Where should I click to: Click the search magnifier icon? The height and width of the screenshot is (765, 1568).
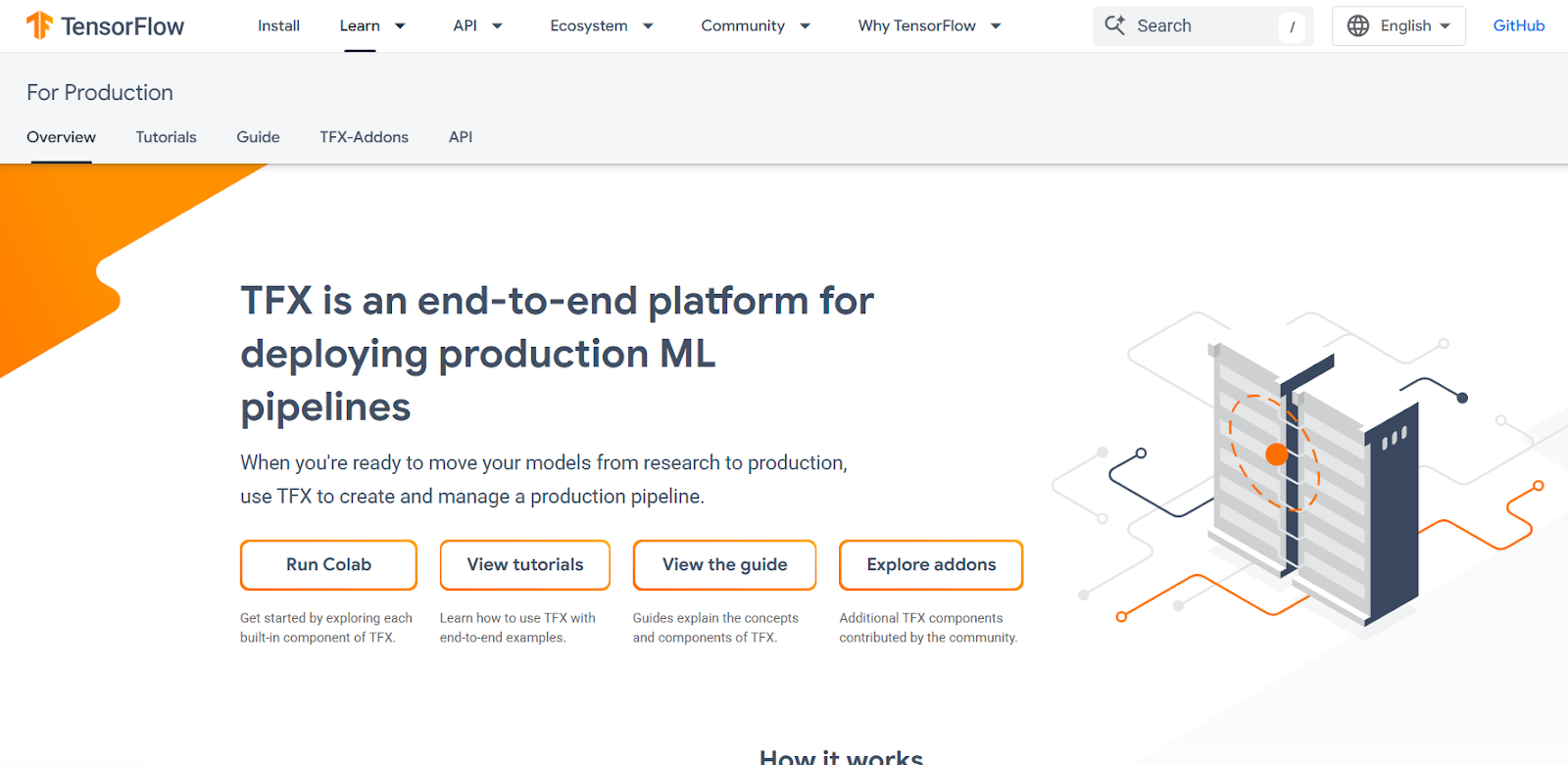click(x=1114, y=25)
